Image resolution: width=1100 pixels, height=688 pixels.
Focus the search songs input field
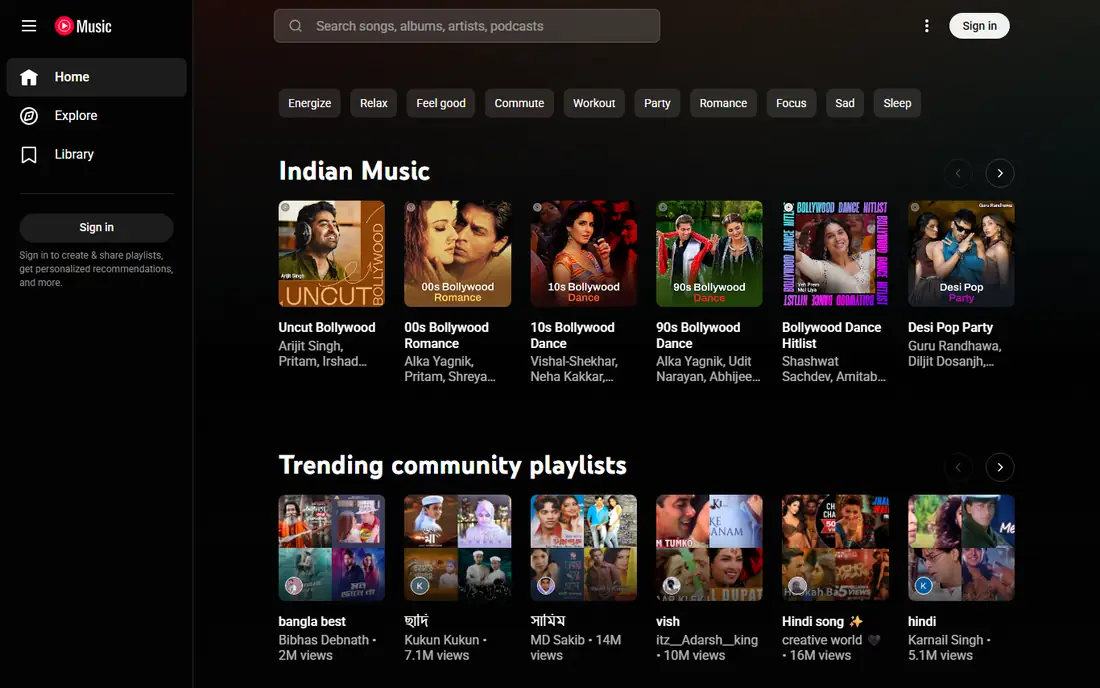[x=467, y=26]
